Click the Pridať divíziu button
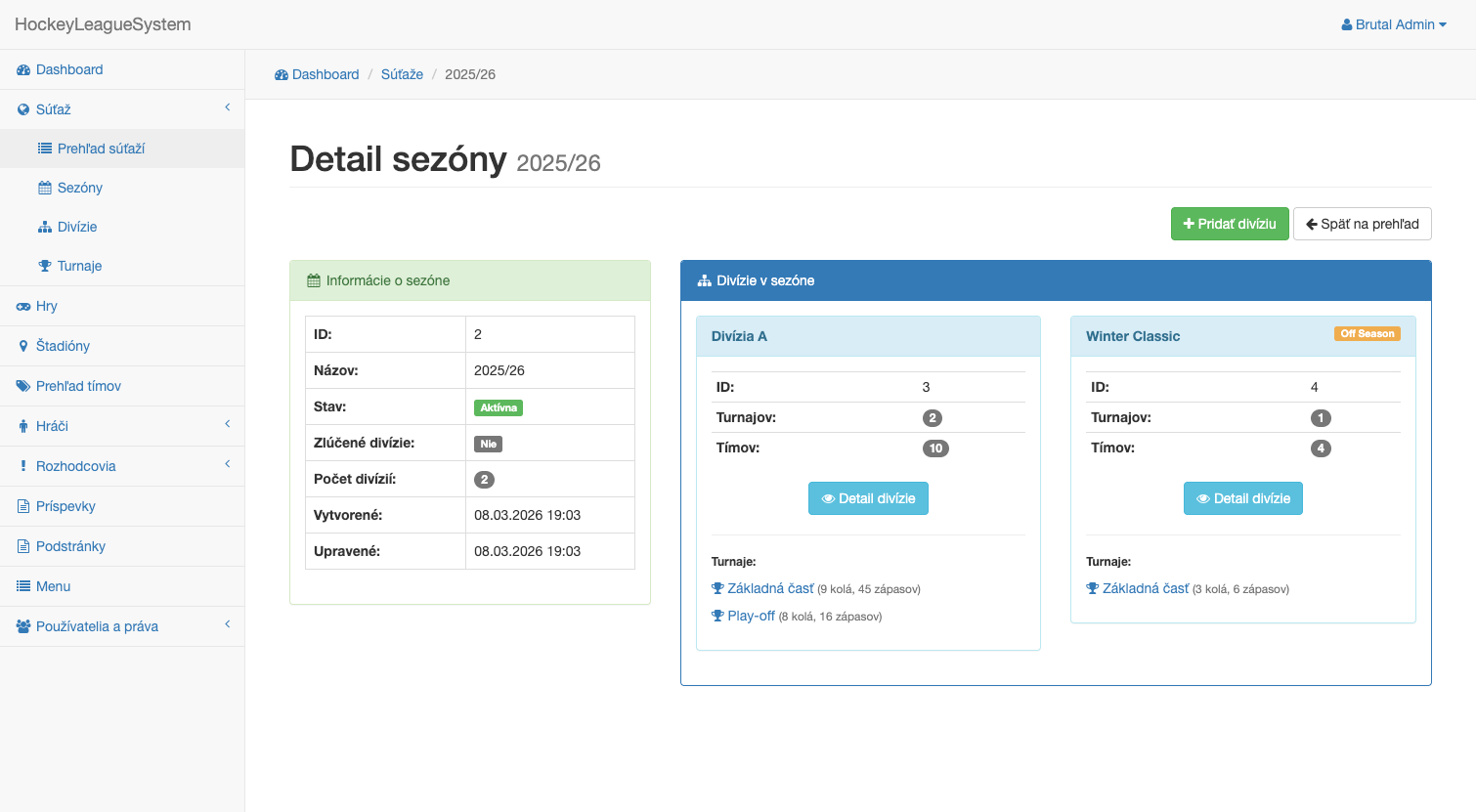Screen dimensions: 1476x812 coord(1230,224)
